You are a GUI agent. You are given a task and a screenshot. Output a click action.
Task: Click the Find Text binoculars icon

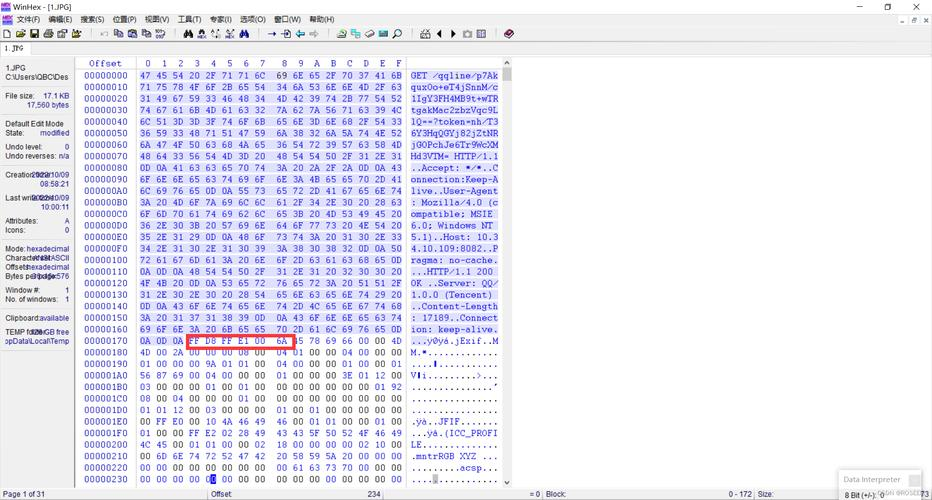click(188, 34)
